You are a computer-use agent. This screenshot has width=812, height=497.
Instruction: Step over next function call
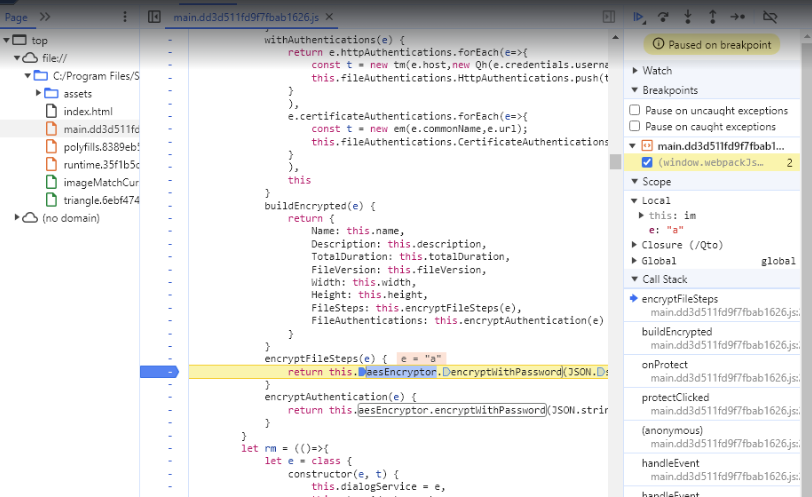[x=663, y=17]
